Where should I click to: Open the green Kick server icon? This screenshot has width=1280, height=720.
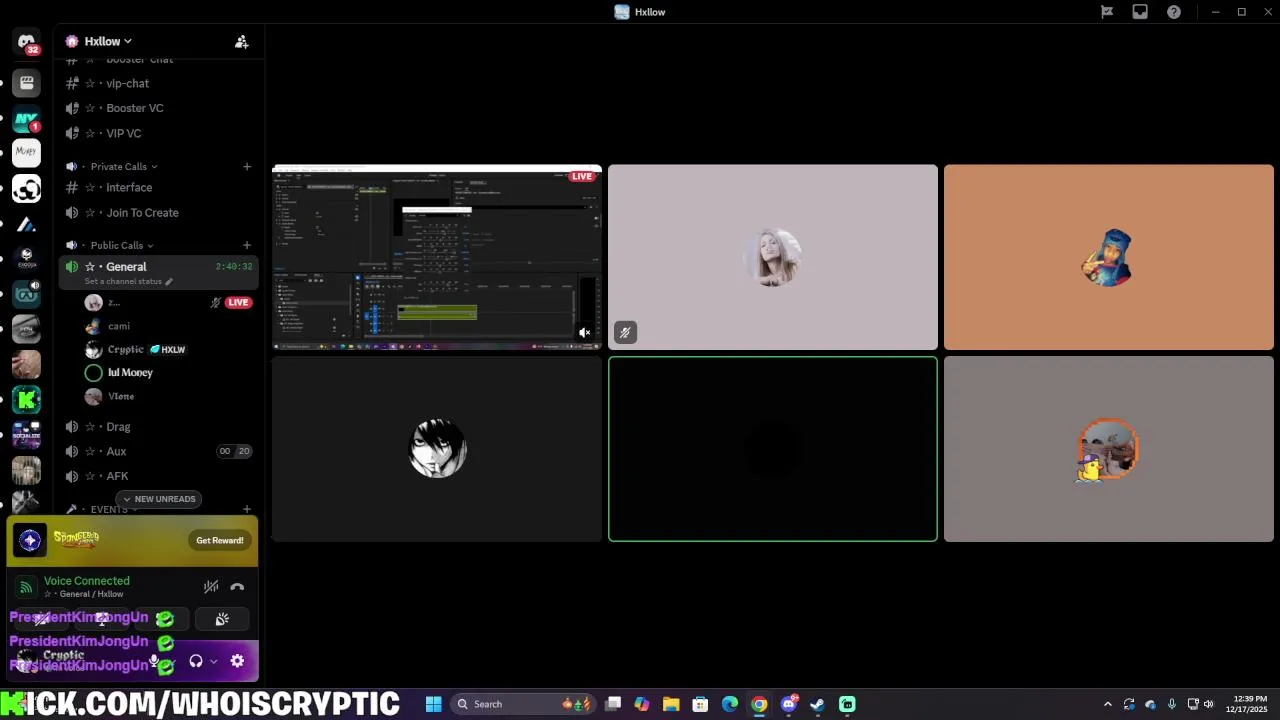click(26, 400)
